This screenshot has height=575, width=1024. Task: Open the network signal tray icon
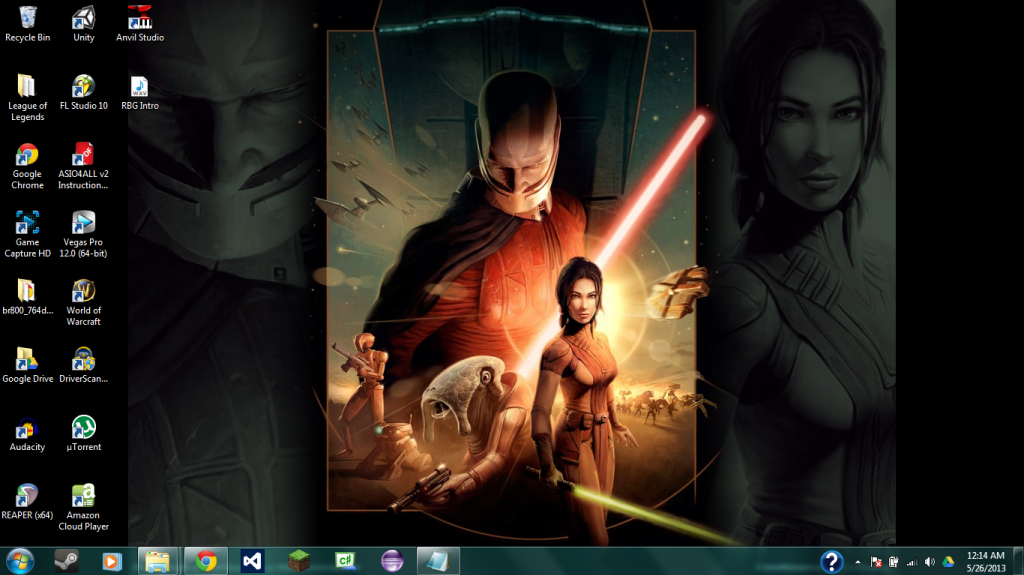[912, 562]
